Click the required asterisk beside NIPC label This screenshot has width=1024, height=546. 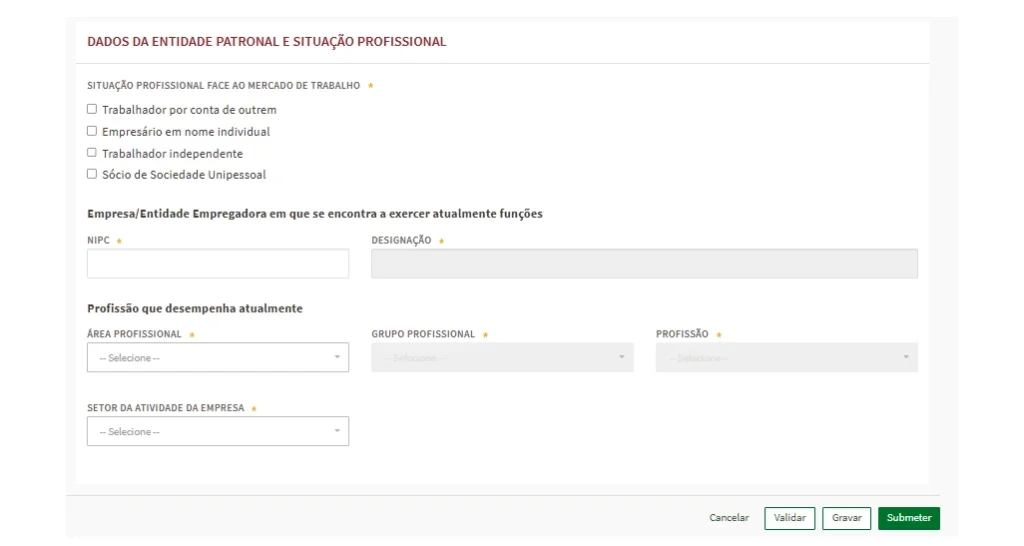coord(119,241)
